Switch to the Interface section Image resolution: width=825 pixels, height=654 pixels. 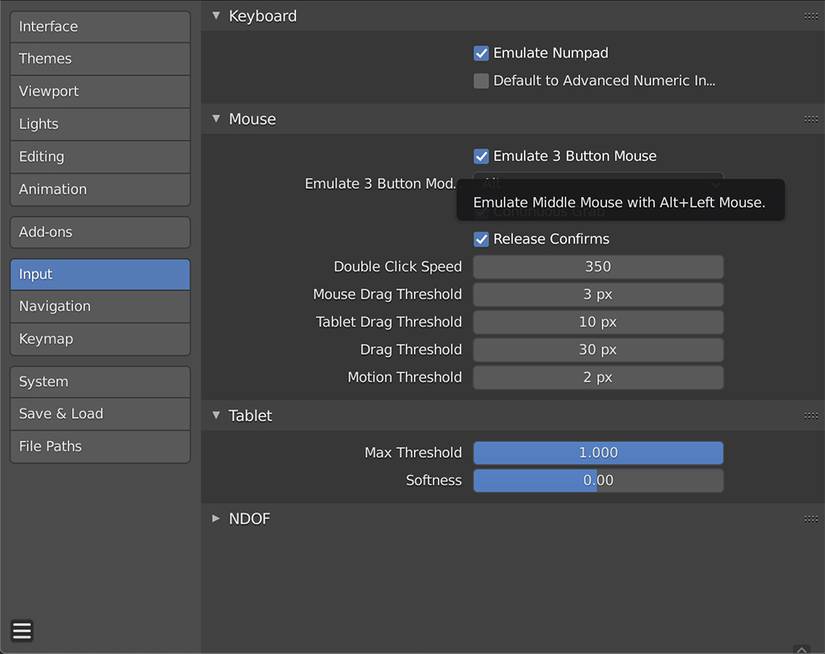[x=99, y=26]
